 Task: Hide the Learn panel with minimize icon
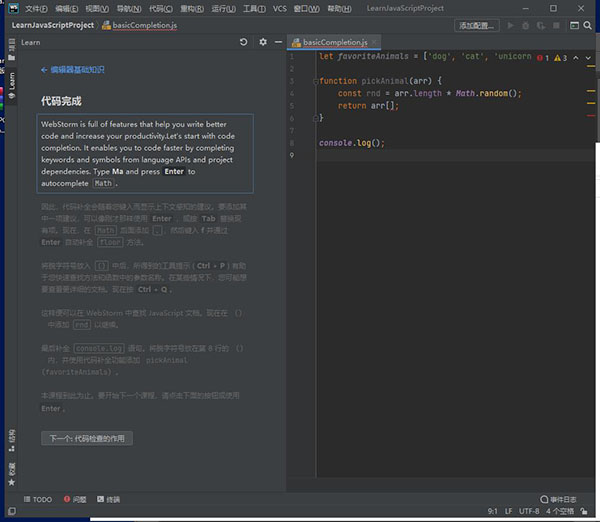(278, 43)
